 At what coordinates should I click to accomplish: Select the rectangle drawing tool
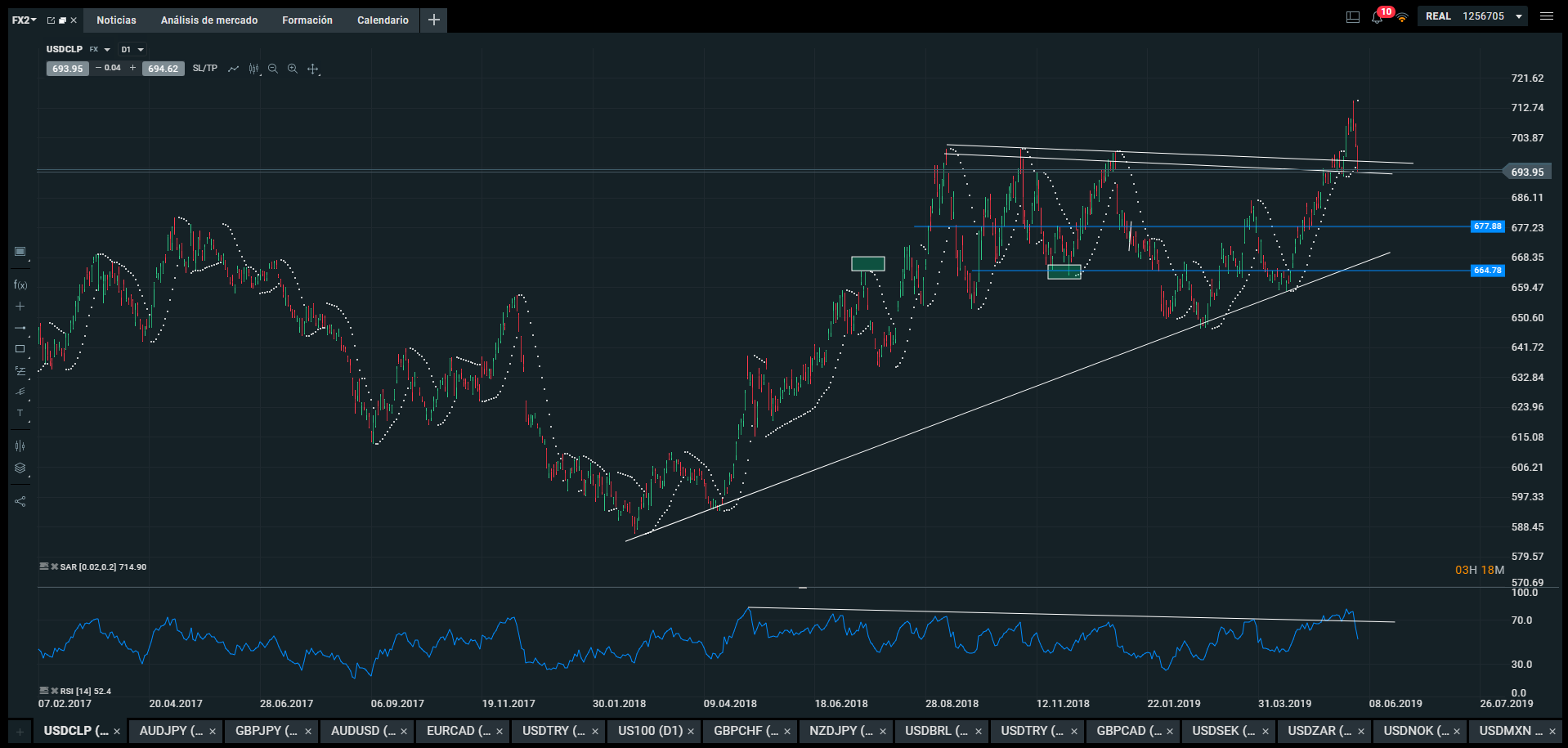[x=20, y=349]
